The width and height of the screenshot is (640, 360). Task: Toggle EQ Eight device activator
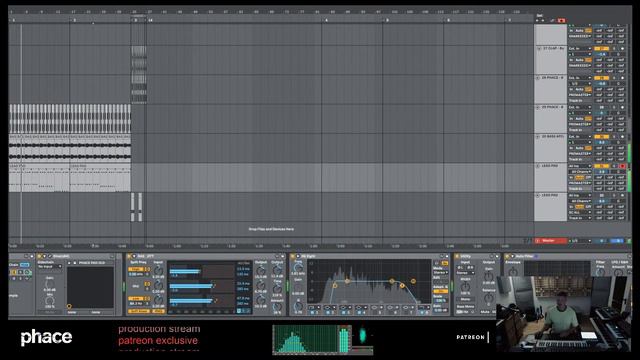292,256
